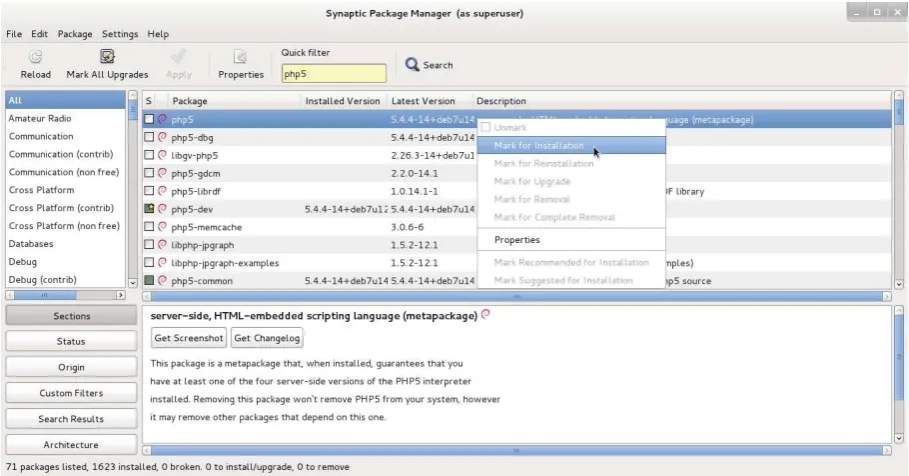
Task: Click the Debian swirl icon beside php5-dbg
Action: point(162,137)
